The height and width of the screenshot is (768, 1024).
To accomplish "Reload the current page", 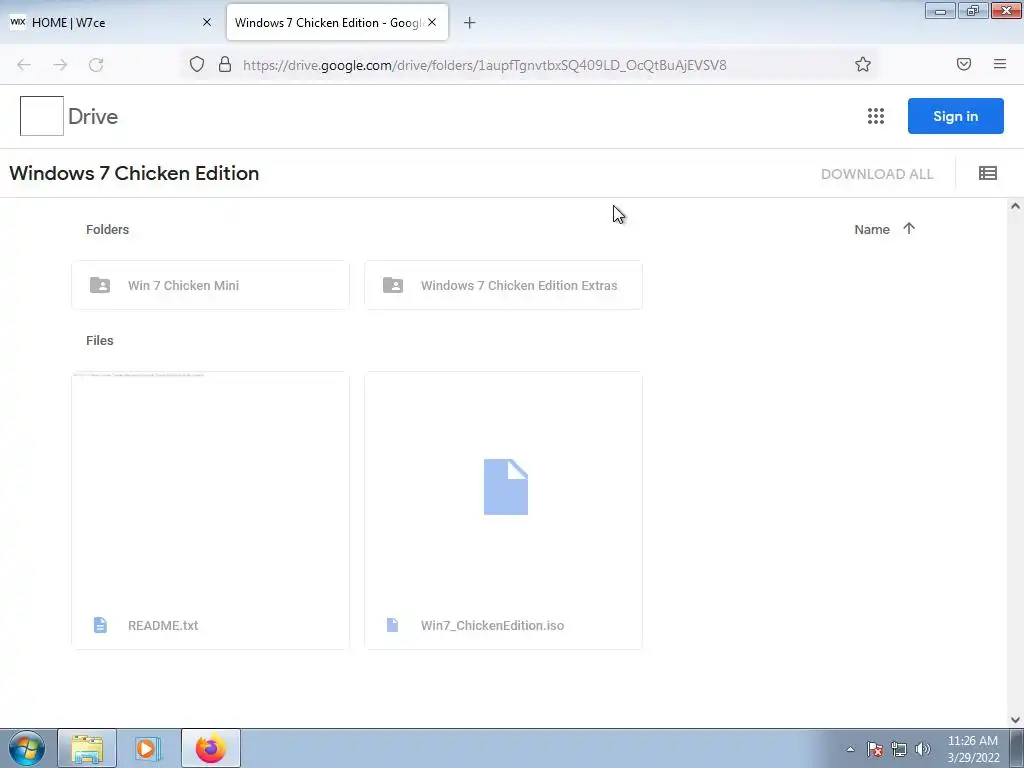I will 96,65.
